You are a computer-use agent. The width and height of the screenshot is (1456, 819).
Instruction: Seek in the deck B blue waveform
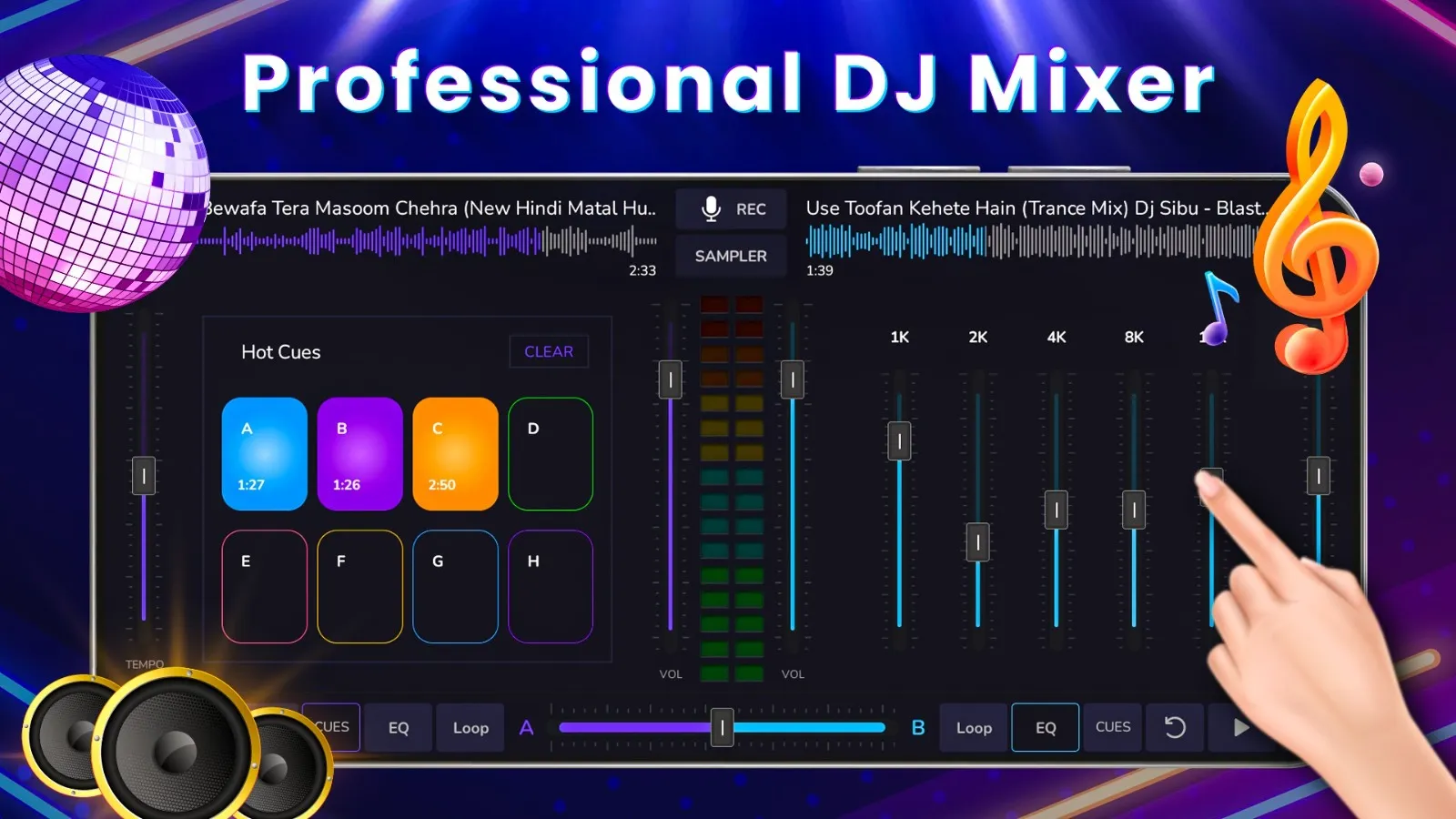coord(1033,241)
